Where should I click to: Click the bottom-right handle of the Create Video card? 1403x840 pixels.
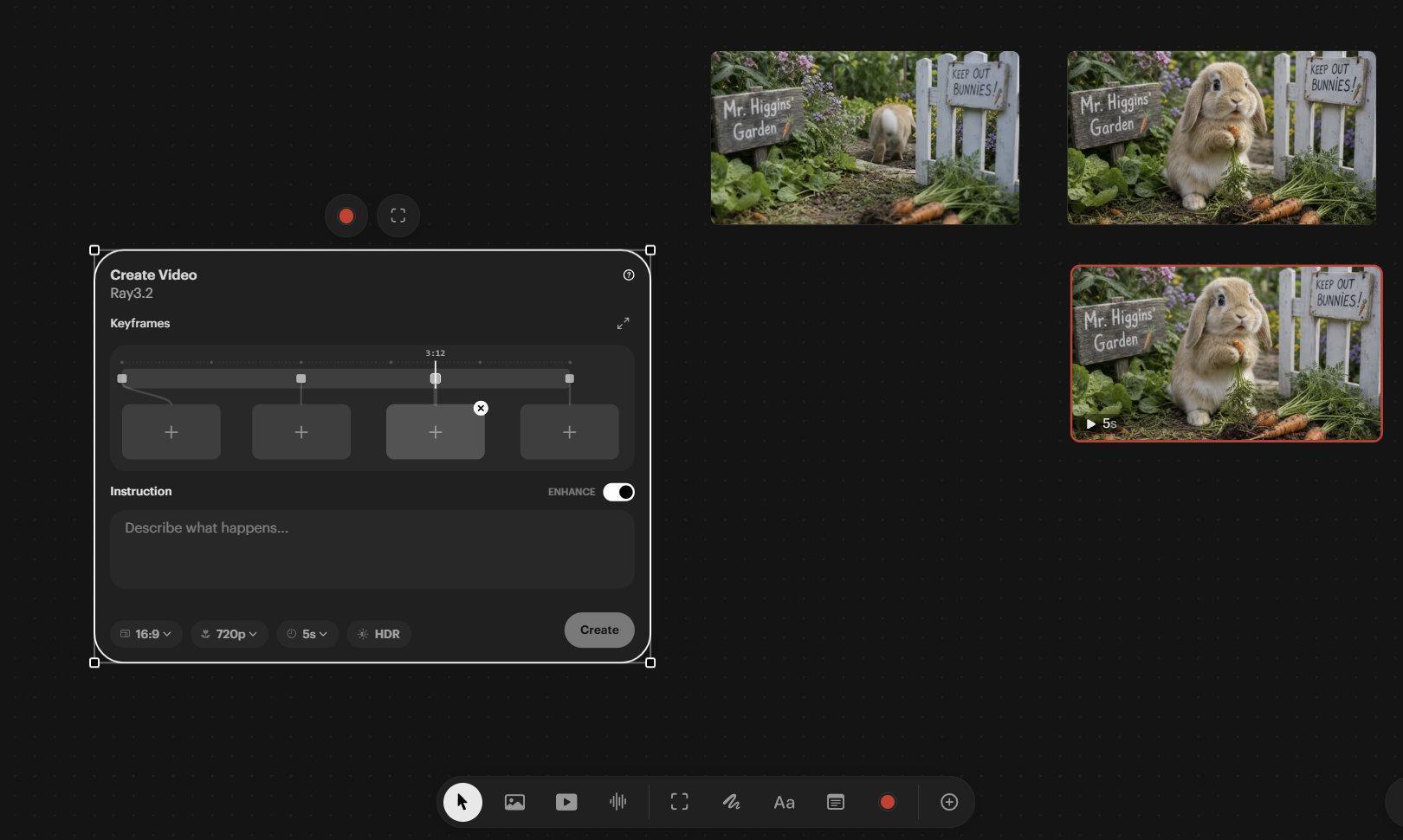(650, 662)
